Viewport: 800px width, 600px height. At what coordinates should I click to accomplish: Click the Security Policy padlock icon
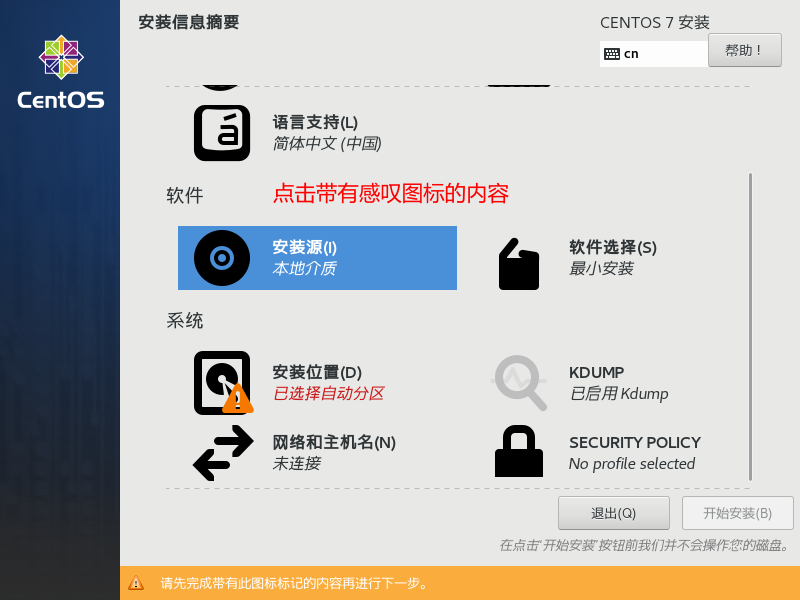click(x=519, y=451)
